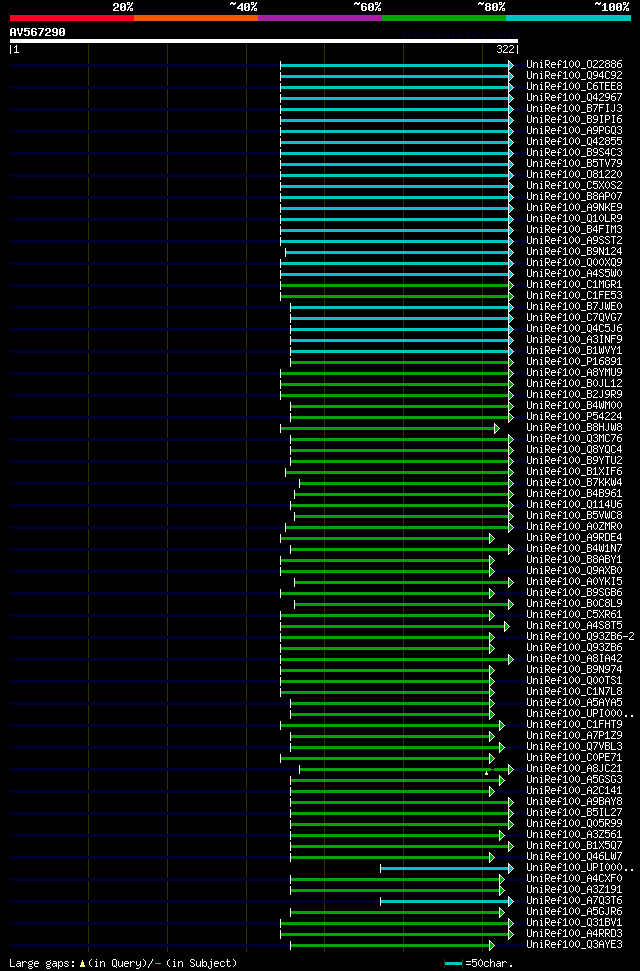Viewport: 640px width, 971px height.
Task: Open the UniRef100_A8JC21 entry
Action: [x=574, y=769]
